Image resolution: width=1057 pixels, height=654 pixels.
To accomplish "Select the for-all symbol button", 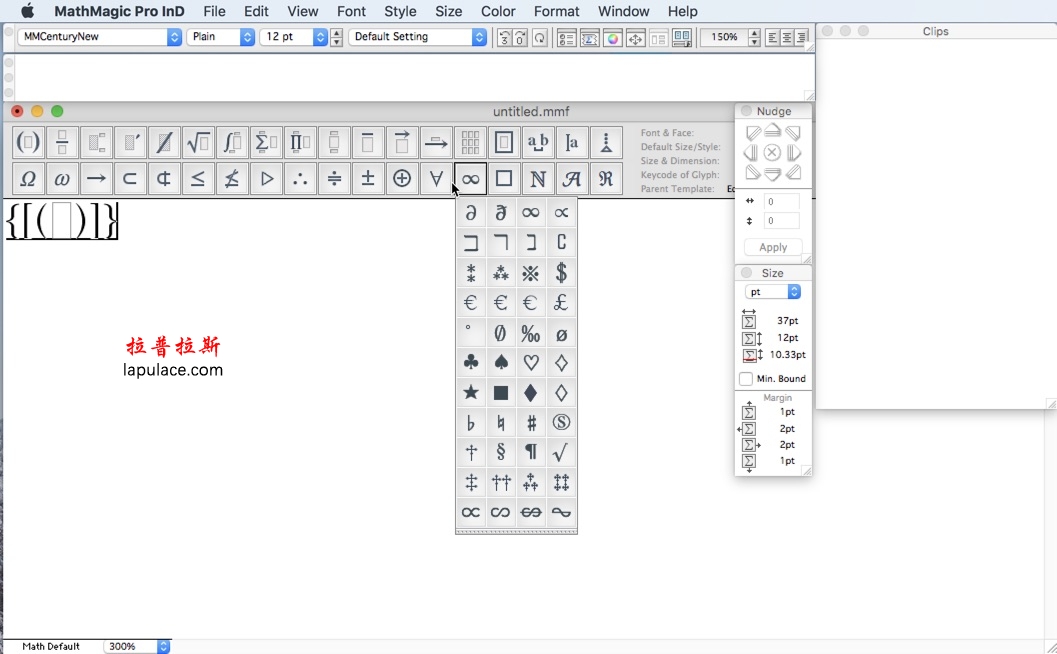I will (x=435, y=178).
